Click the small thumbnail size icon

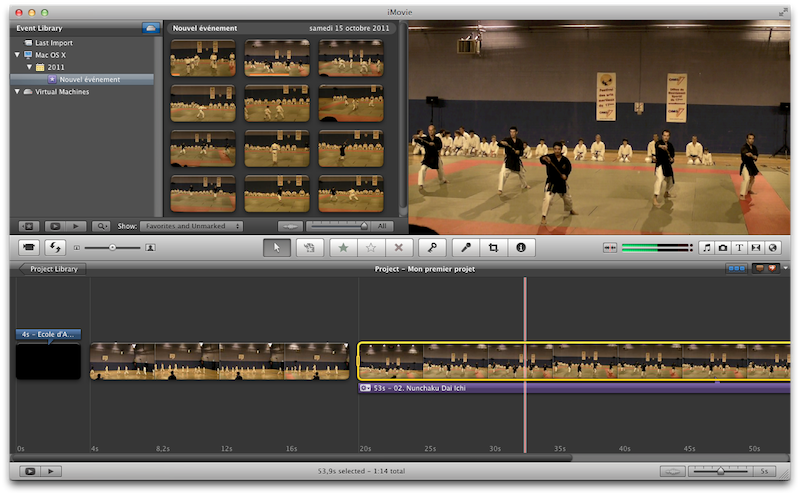(77, 248)
